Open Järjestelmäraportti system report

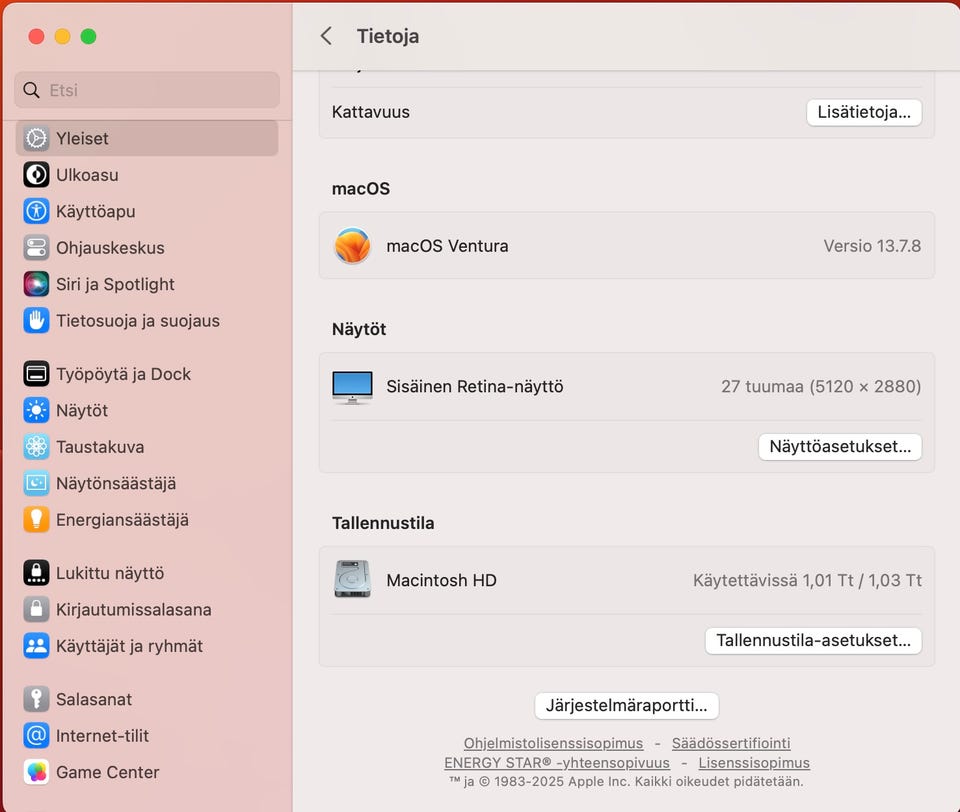tap(626, 705)
